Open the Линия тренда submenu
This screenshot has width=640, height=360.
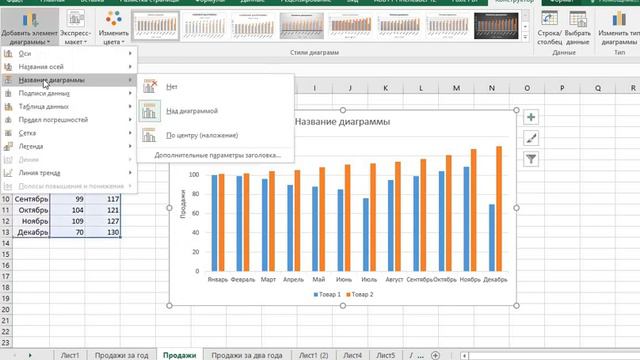point(69,173)
